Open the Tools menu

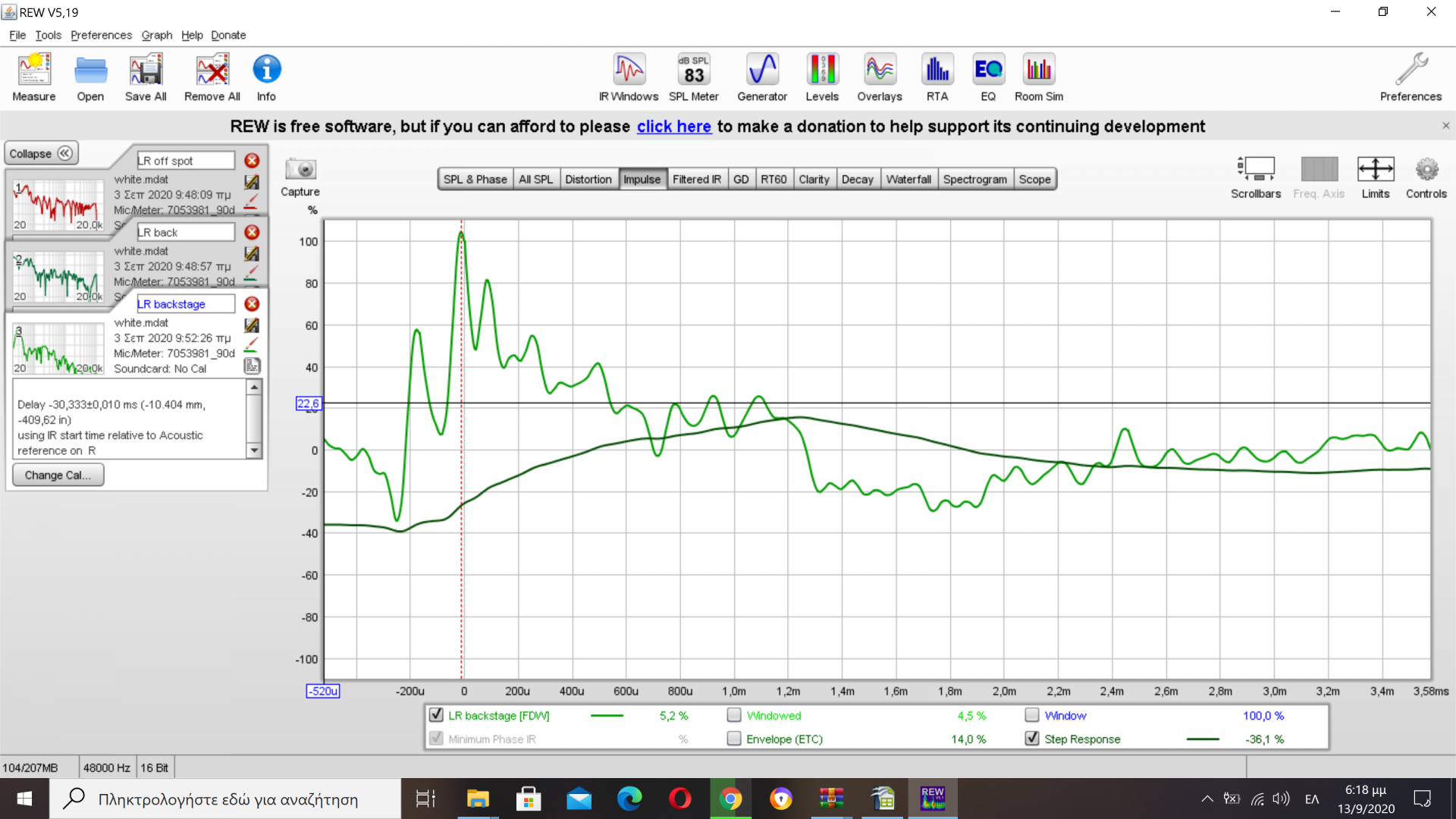coord(48,35)
